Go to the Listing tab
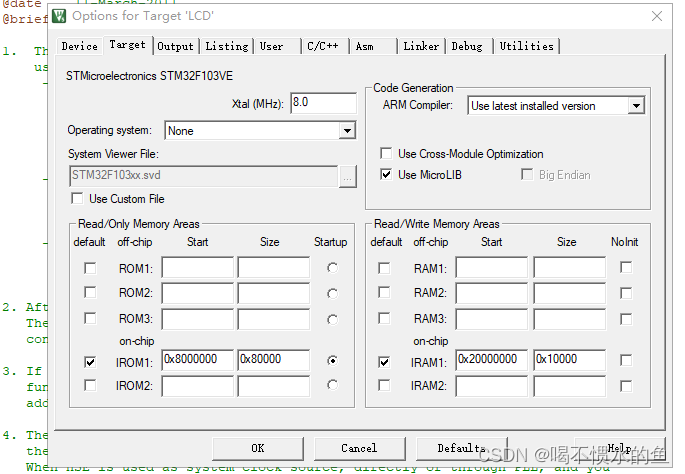 click(x=227, y=46)
